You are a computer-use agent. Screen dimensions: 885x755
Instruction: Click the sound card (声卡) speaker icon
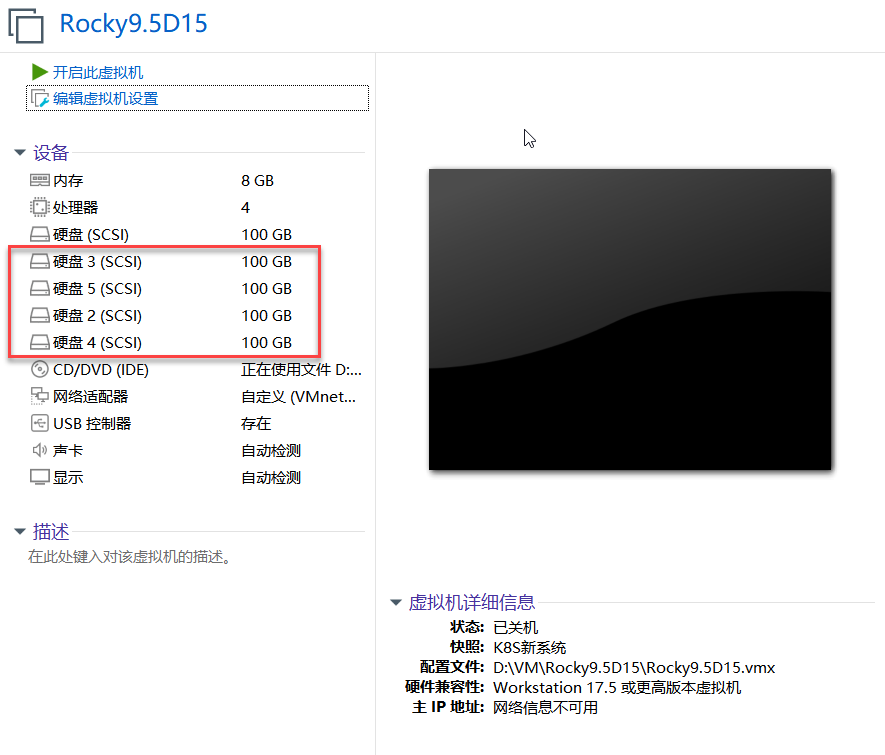39,451
